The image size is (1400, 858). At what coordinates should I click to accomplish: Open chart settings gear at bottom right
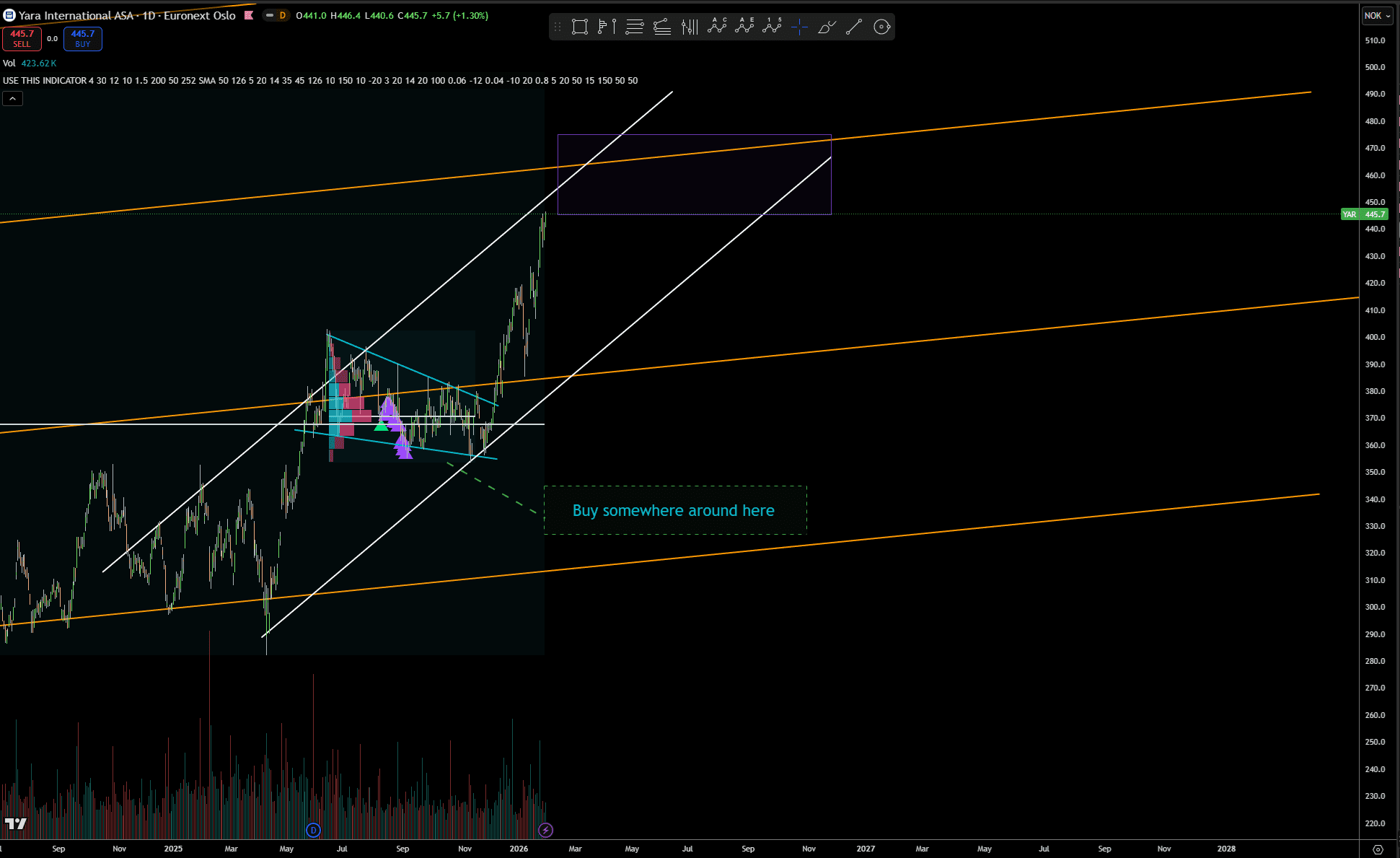point(1378,849)
